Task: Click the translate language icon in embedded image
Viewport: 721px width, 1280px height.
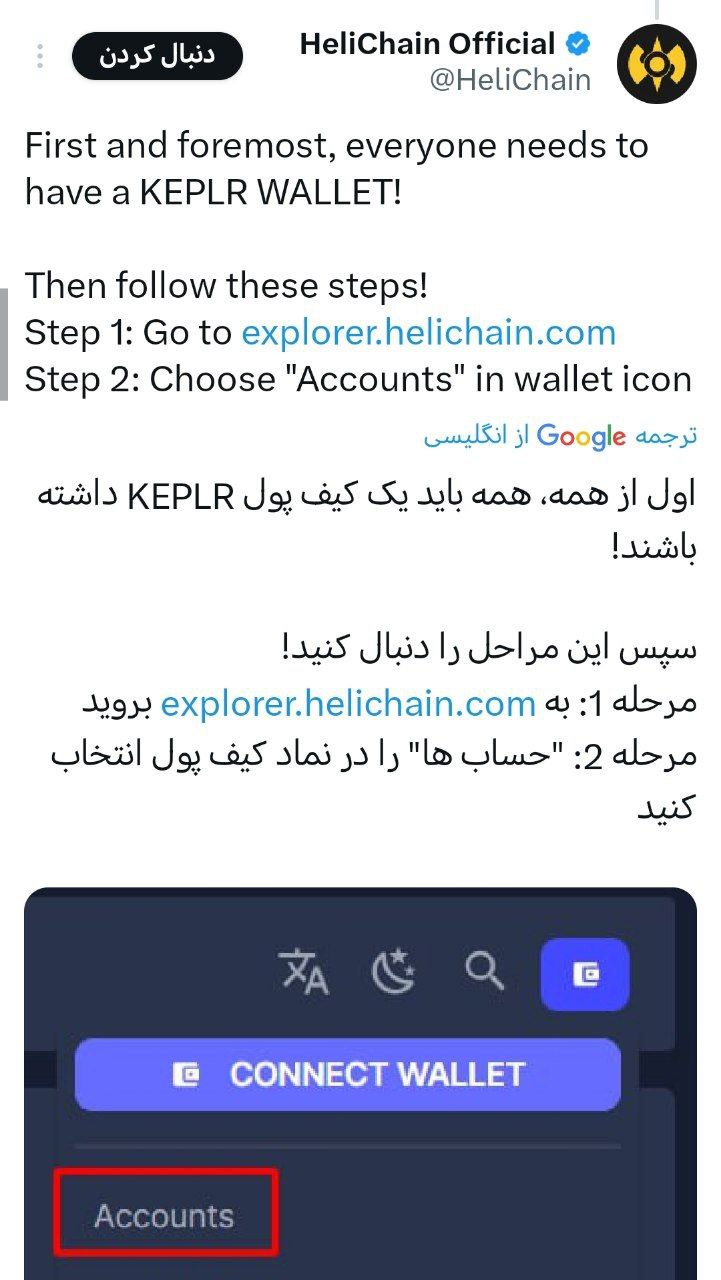Action: coord(304,972)
